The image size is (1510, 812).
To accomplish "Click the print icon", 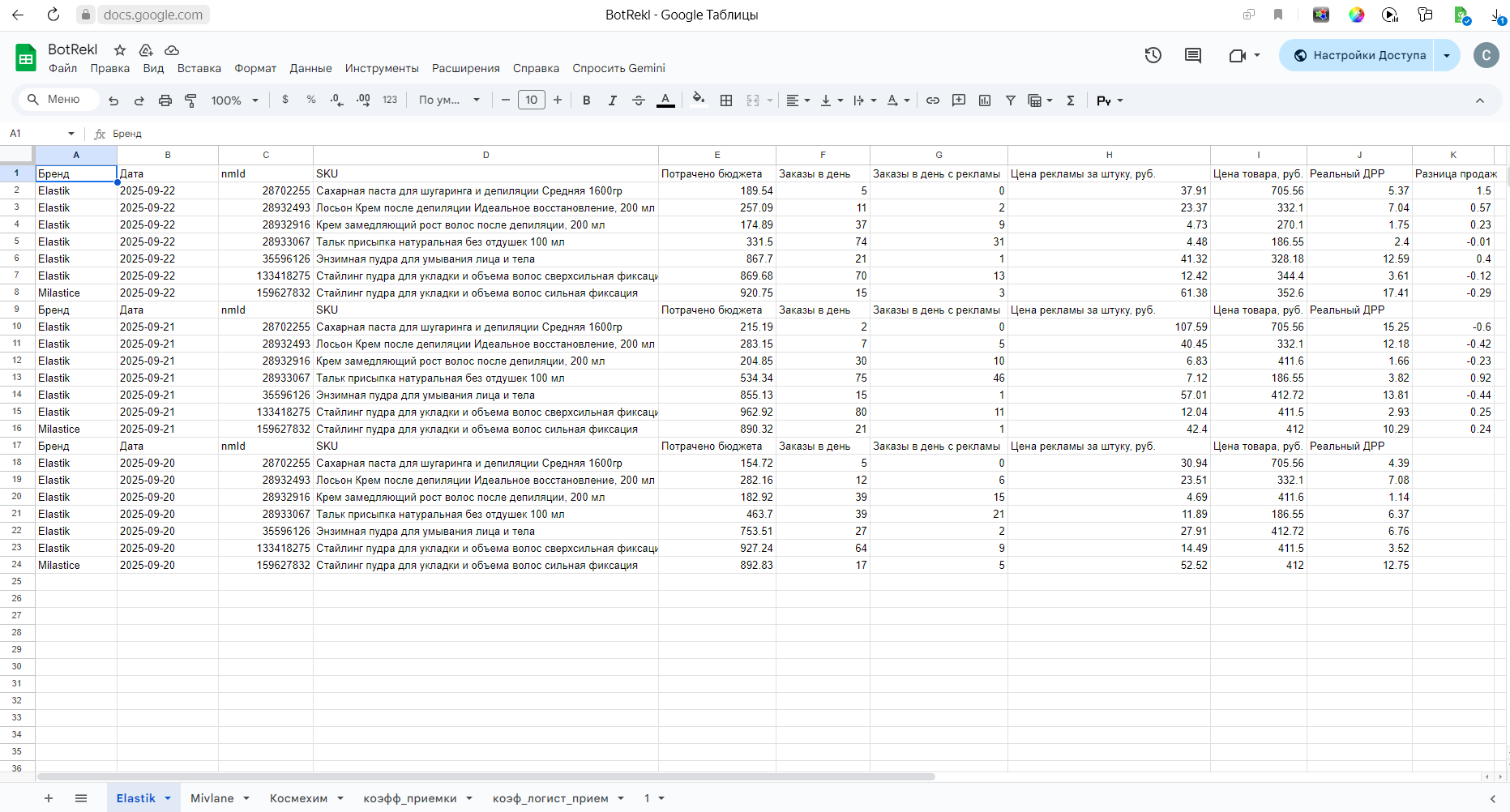I will tap(165, 100).
